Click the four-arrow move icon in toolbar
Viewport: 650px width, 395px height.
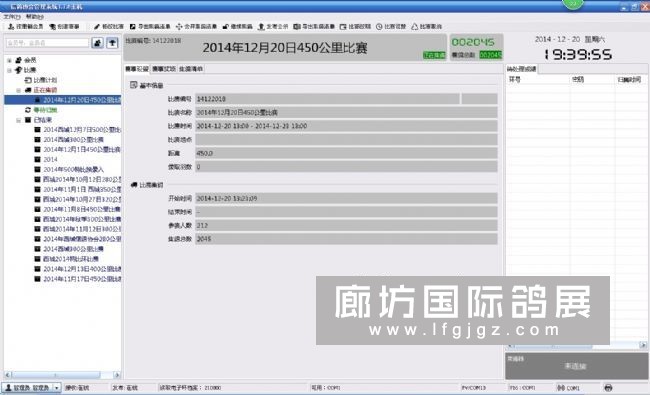[179, 27]
